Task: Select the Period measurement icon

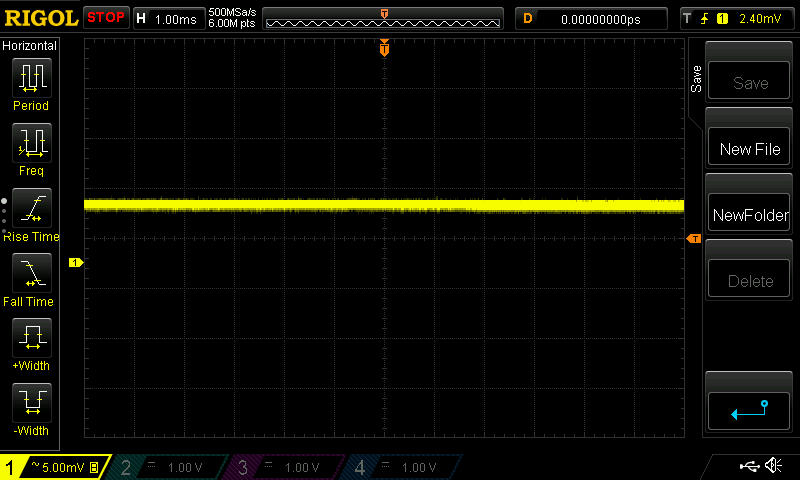Action: (x=32, y=78)
